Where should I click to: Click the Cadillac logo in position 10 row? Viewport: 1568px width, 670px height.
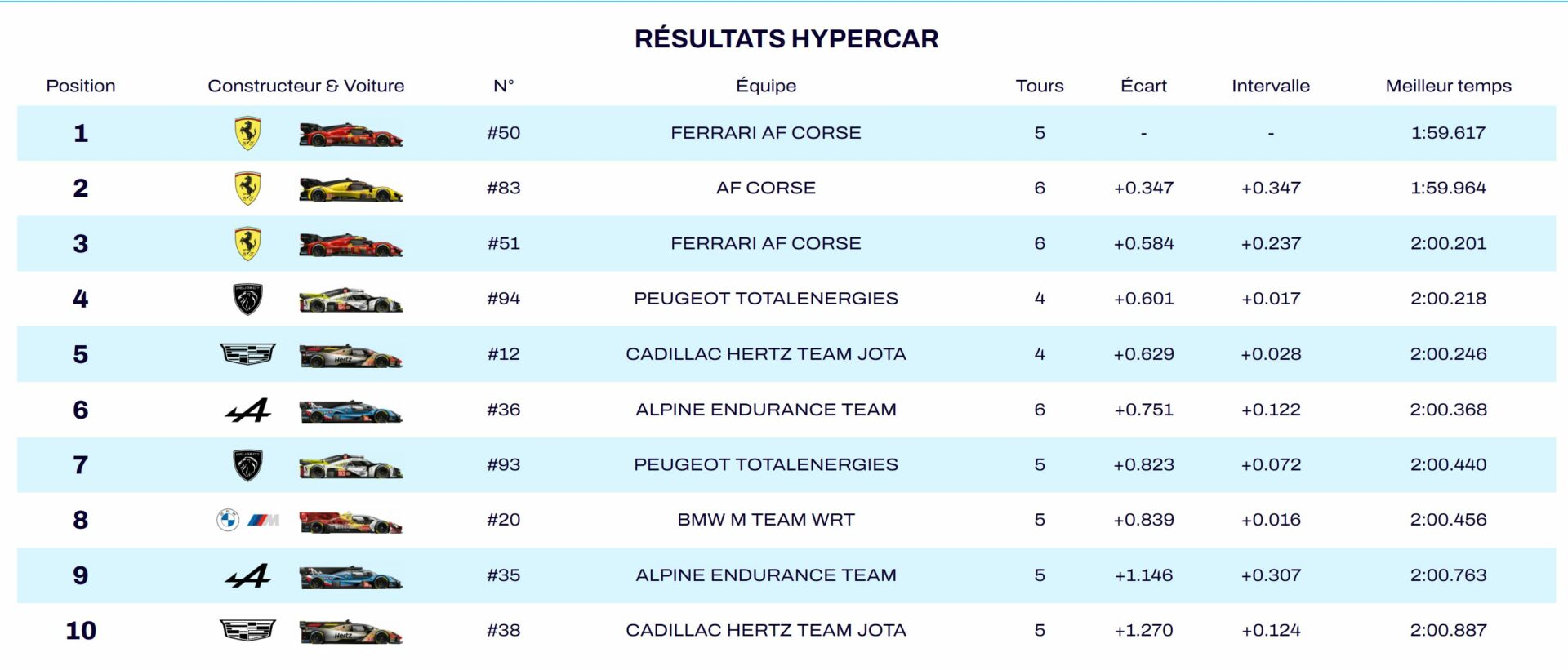click(247, 631)
